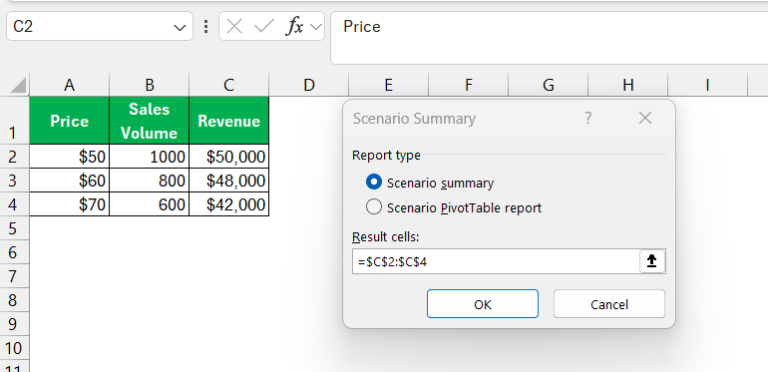Click the Cancel button in dialog

(x=609, y=304)
